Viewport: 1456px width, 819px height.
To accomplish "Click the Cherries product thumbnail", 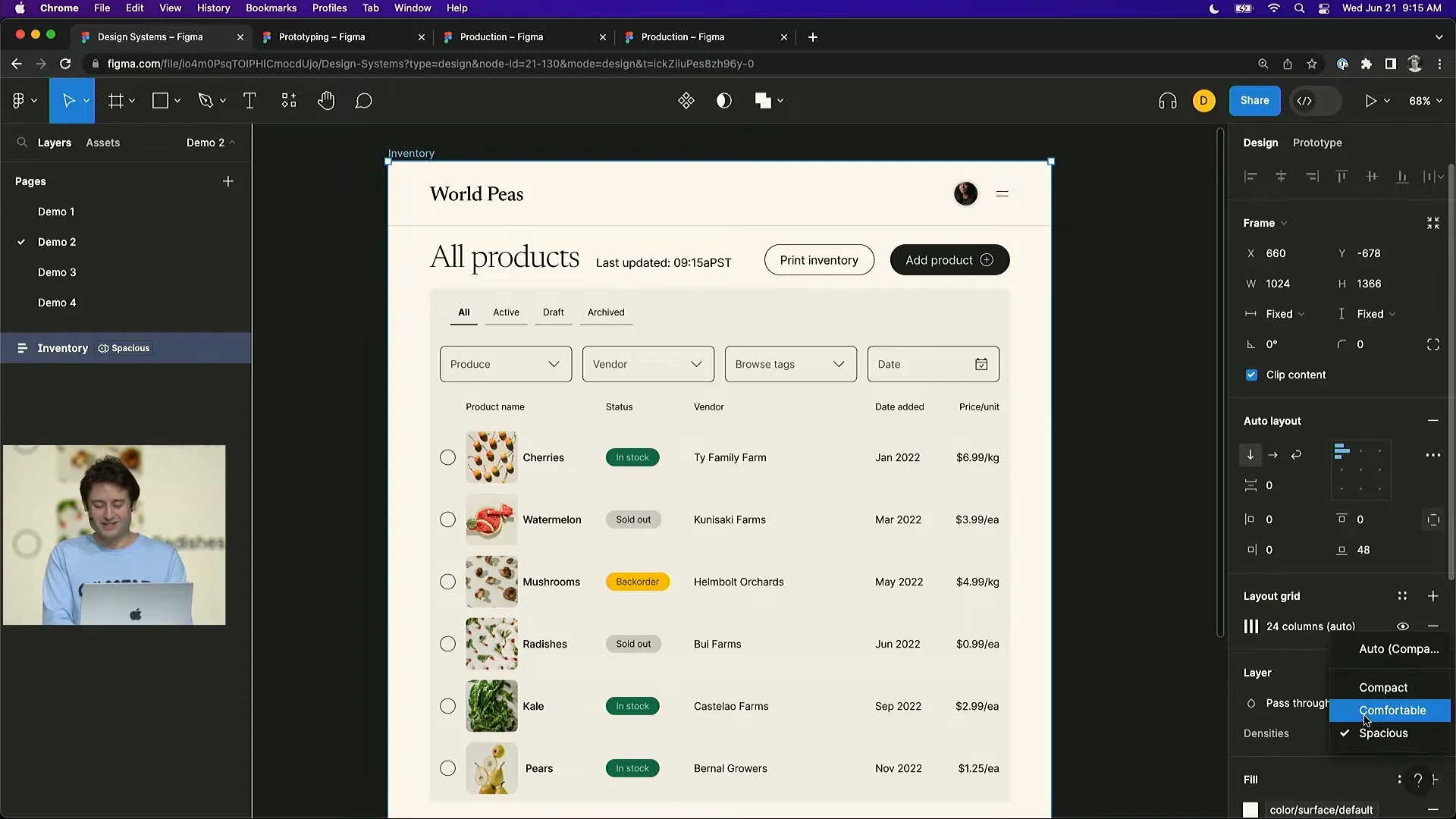I will click(491, 457).
